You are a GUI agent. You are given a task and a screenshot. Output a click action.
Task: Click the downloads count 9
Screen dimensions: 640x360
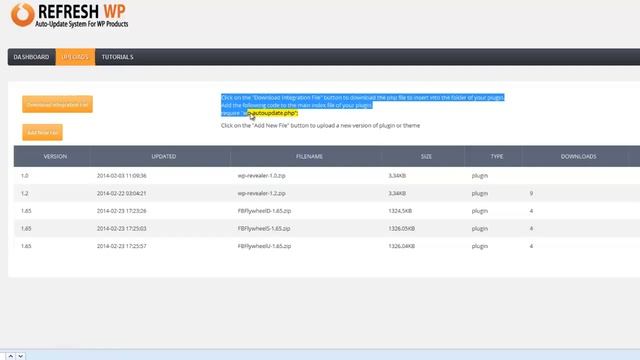[531, 193]
